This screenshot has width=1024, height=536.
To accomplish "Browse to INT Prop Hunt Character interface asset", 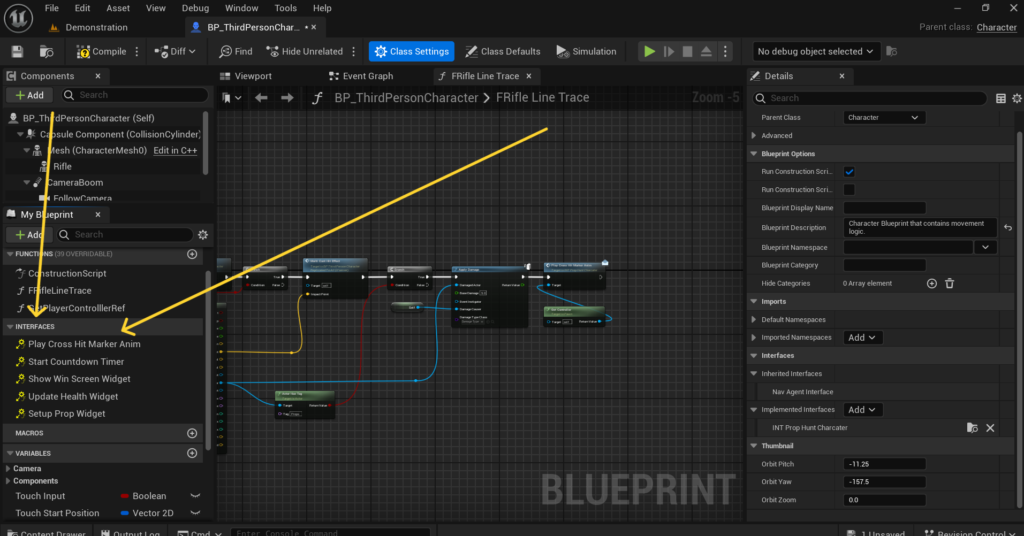I will tap(972, 428).
